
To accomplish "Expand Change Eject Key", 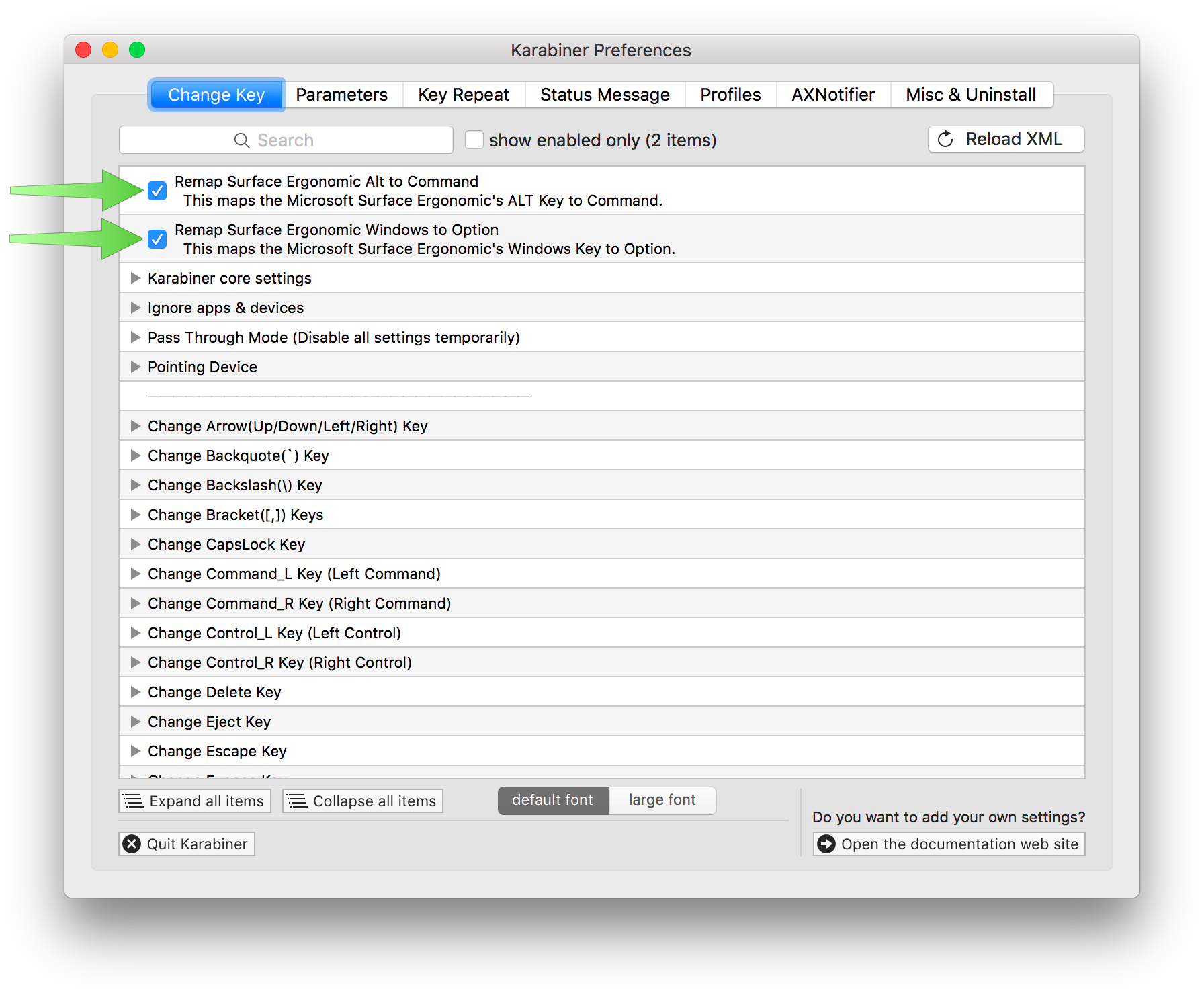I will pyautogui.click(x=135, y=722).
